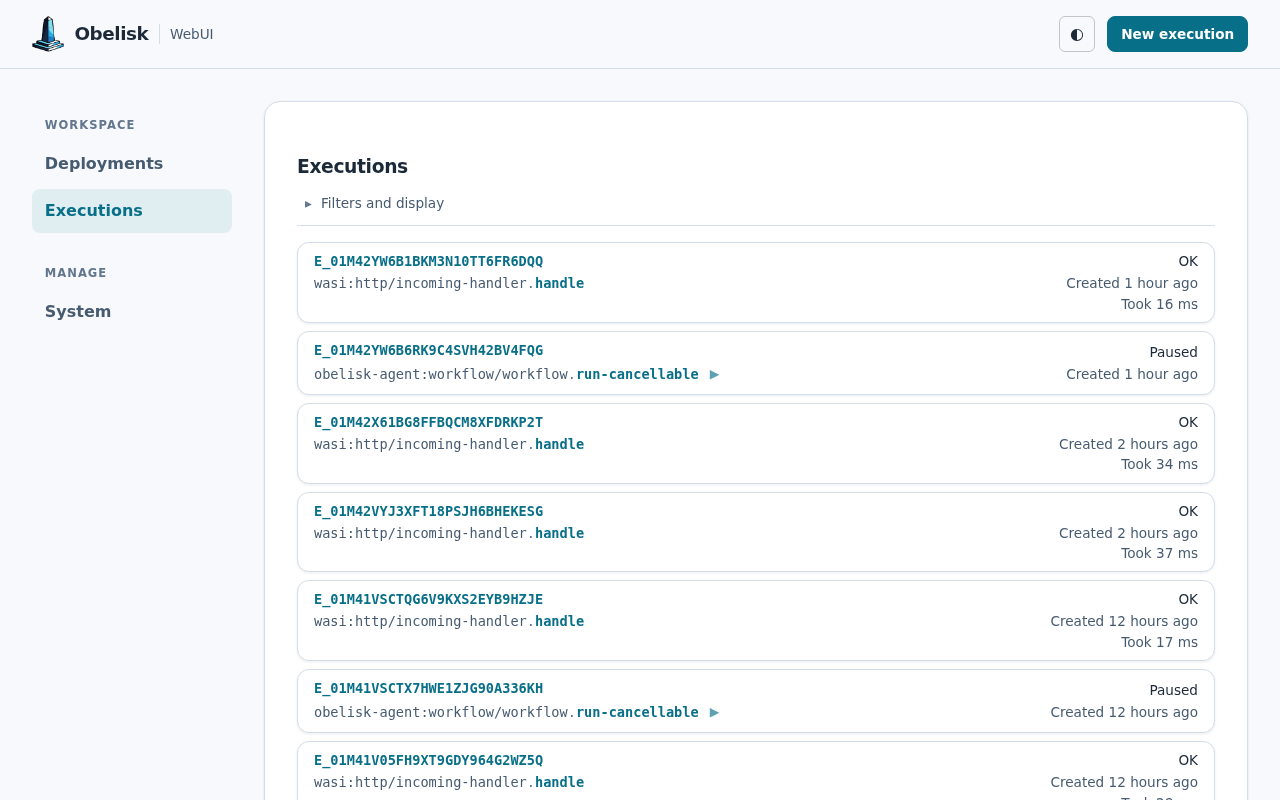This screenshot has width=1280, height=800.
Task: Click 'Created 1 hour ago' on the OK execution
Action: (x=1132, y=283)
